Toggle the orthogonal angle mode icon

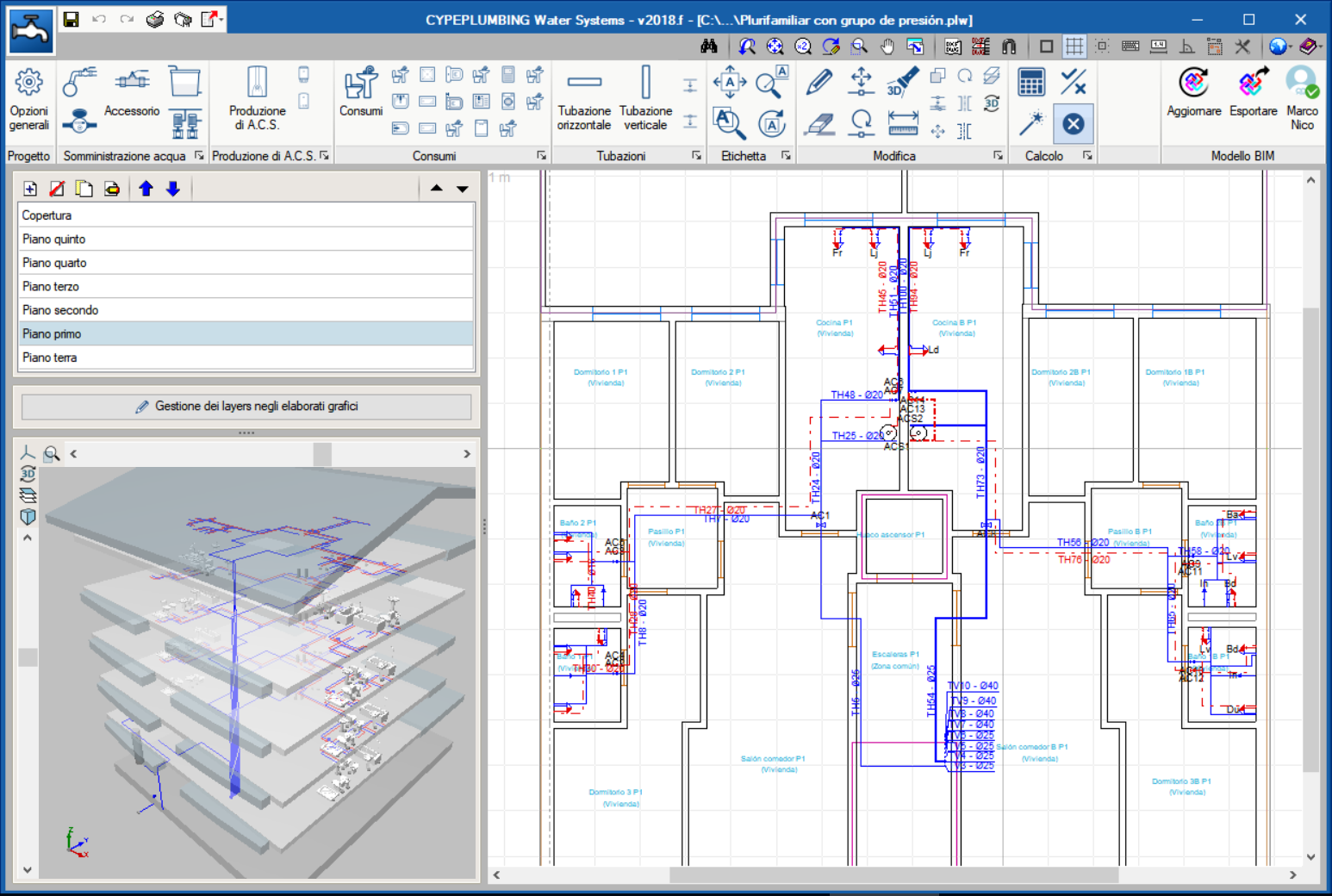(1186, 47)
